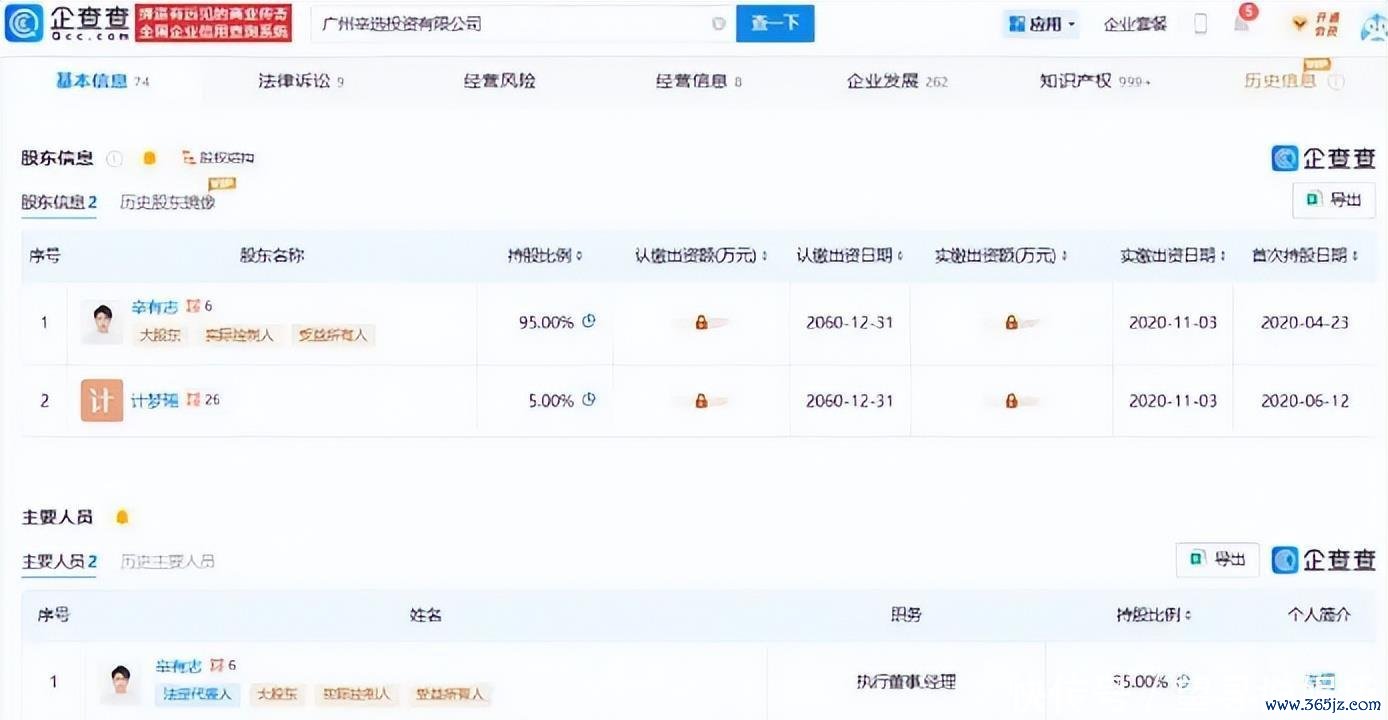Click the Qcc logo in header

click(x=67, y=22)
